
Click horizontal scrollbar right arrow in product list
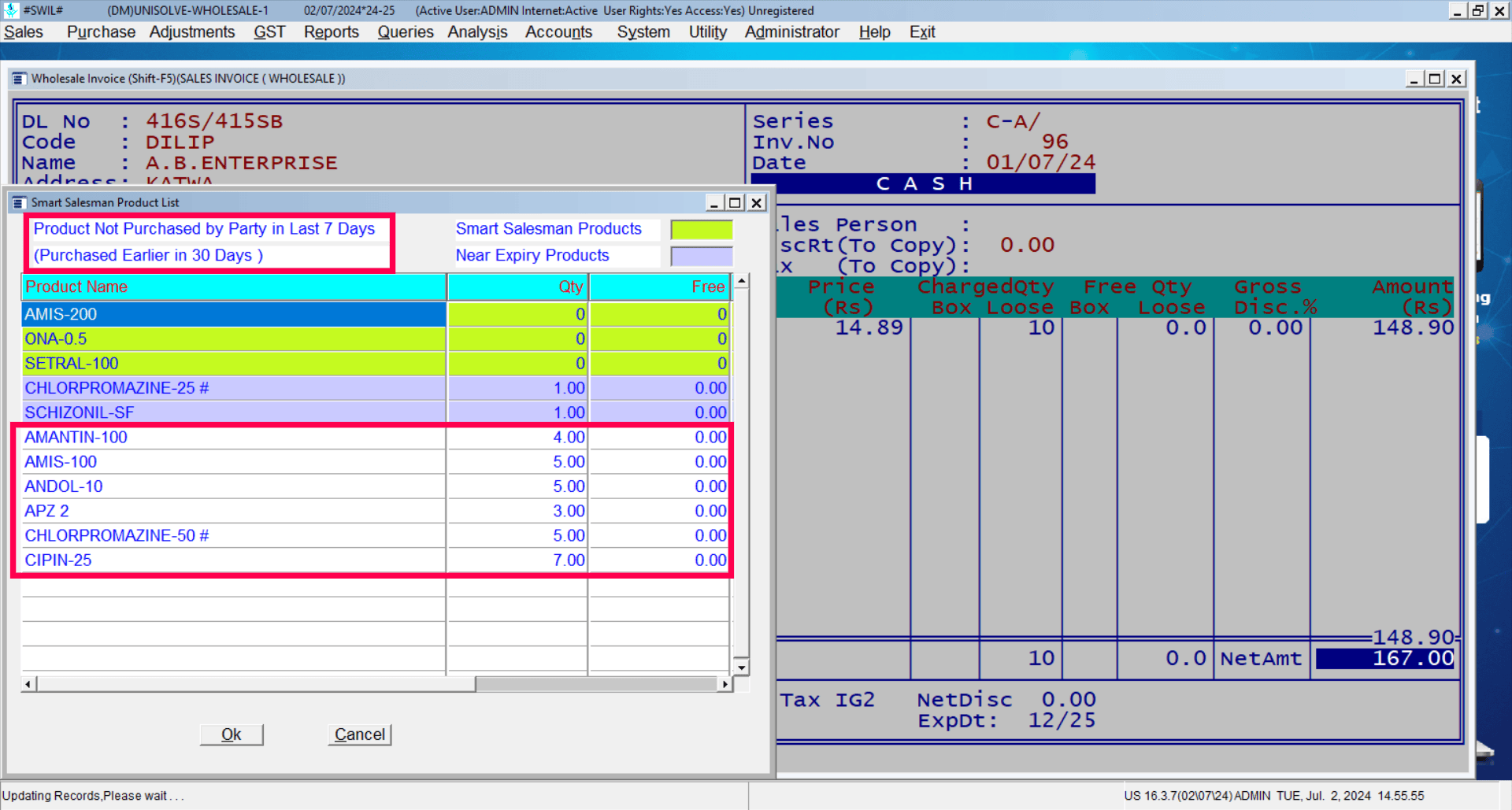pos(725,684)
